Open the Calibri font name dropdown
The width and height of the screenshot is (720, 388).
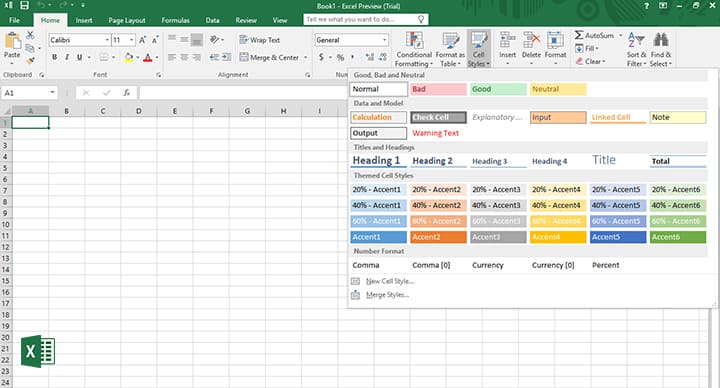tap(107, 40)
